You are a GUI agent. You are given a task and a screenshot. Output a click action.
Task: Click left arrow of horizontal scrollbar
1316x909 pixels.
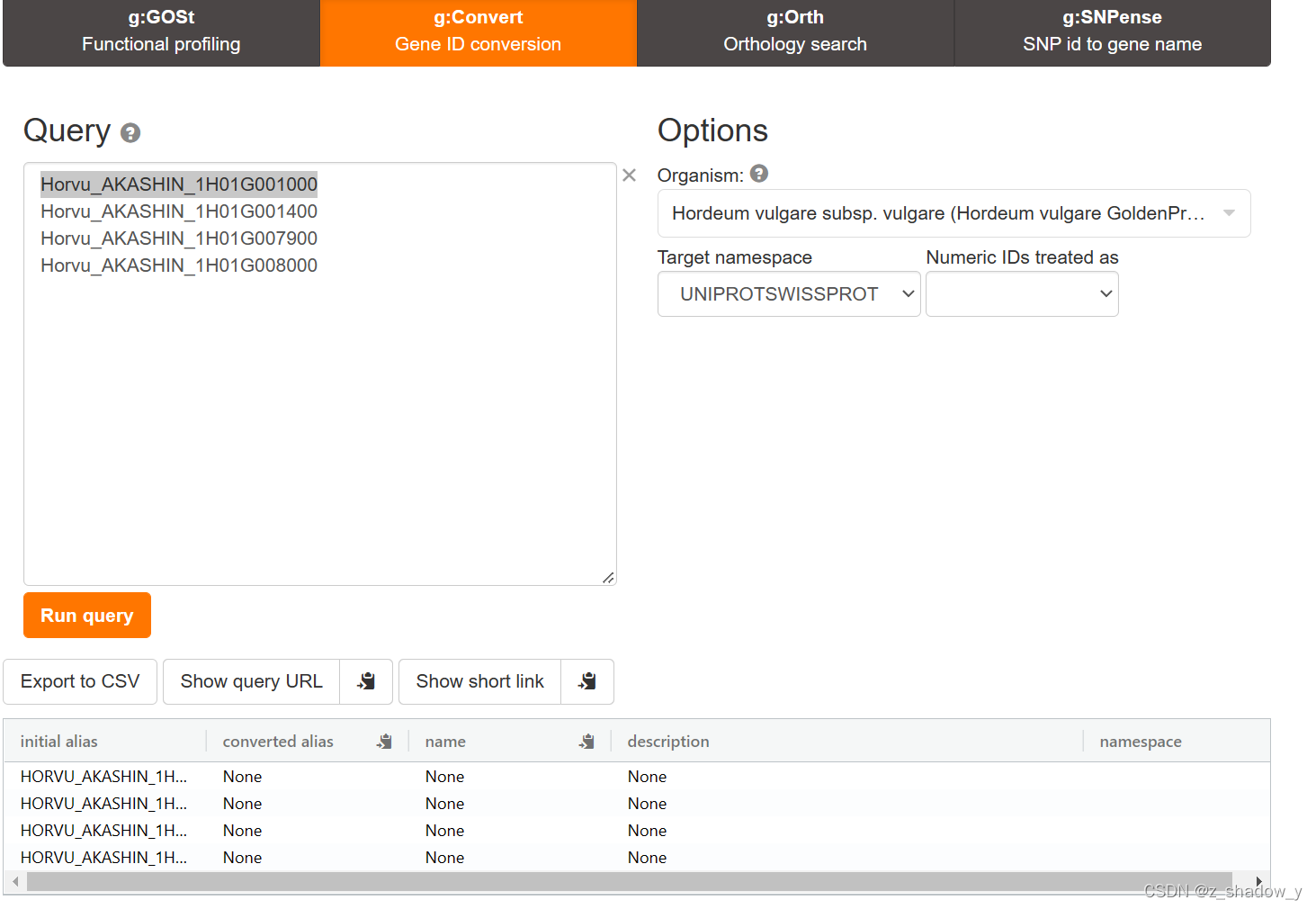click(15, 882)
